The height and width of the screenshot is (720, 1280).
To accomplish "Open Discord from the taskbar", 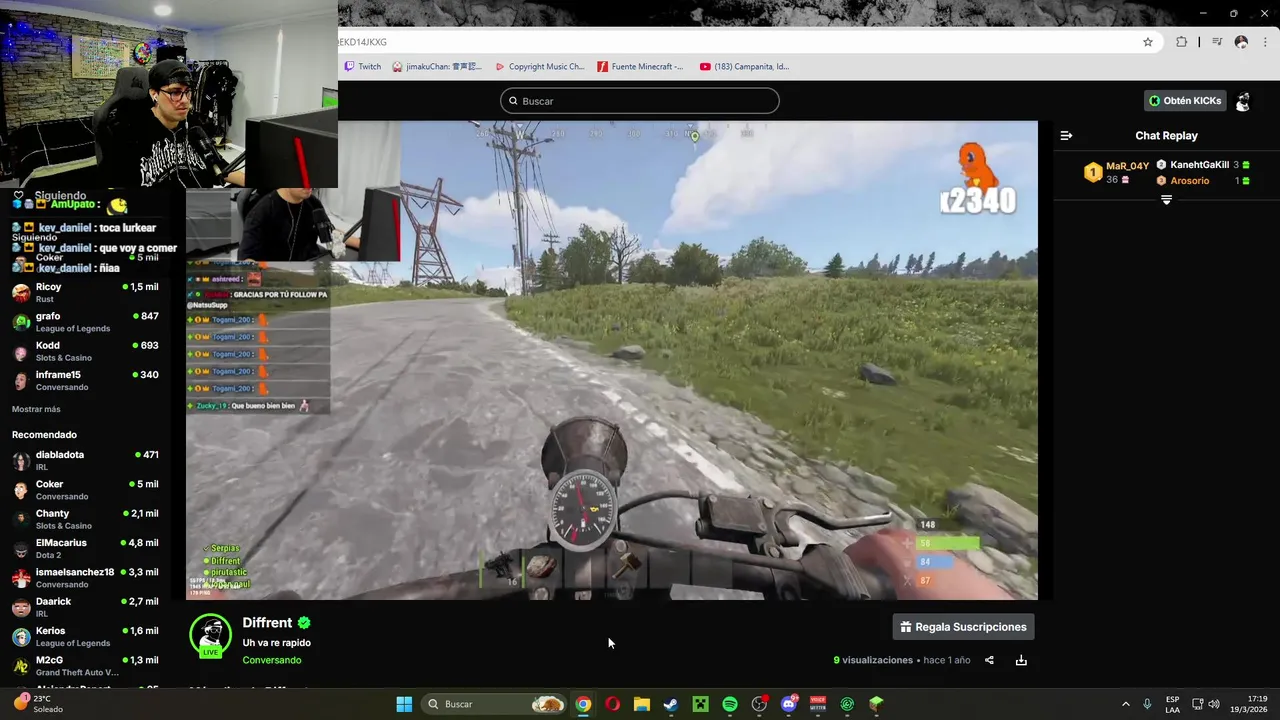I will [789, 704].
